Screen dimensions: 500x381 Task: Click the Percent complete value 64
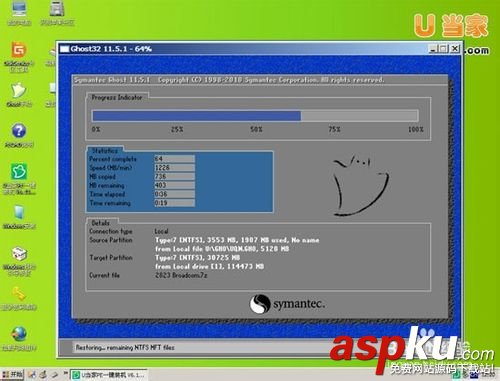tap(174, 159)
